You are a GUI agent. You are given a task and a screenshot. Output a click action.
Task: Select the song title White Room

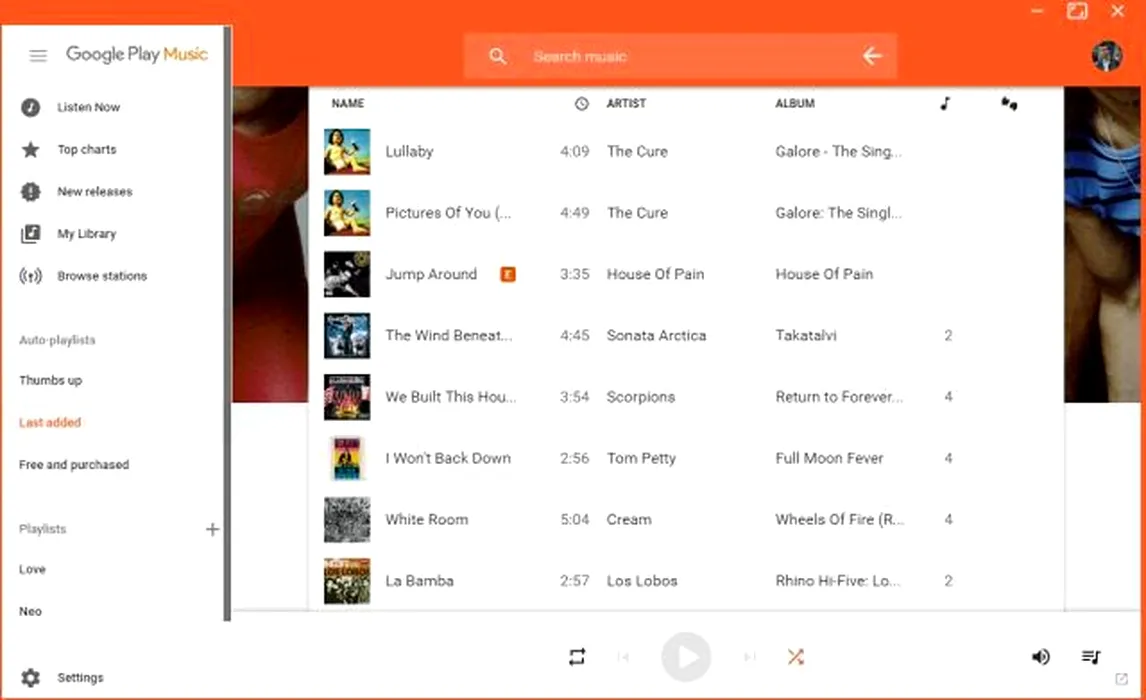pos(427,520)
